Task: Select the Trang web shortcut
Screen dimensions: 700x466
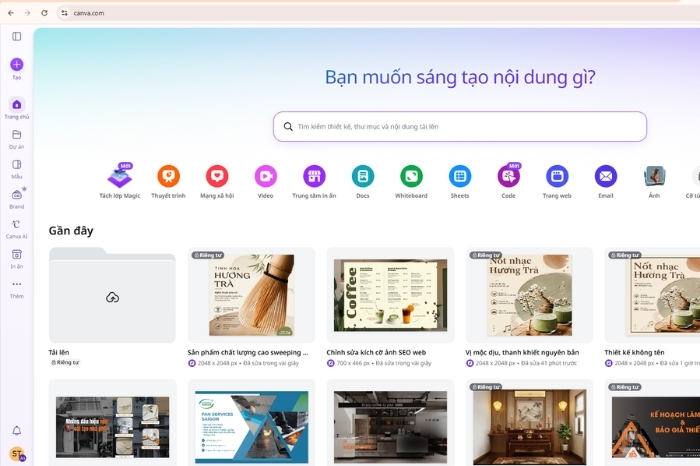Action: (x=557, y=181)
